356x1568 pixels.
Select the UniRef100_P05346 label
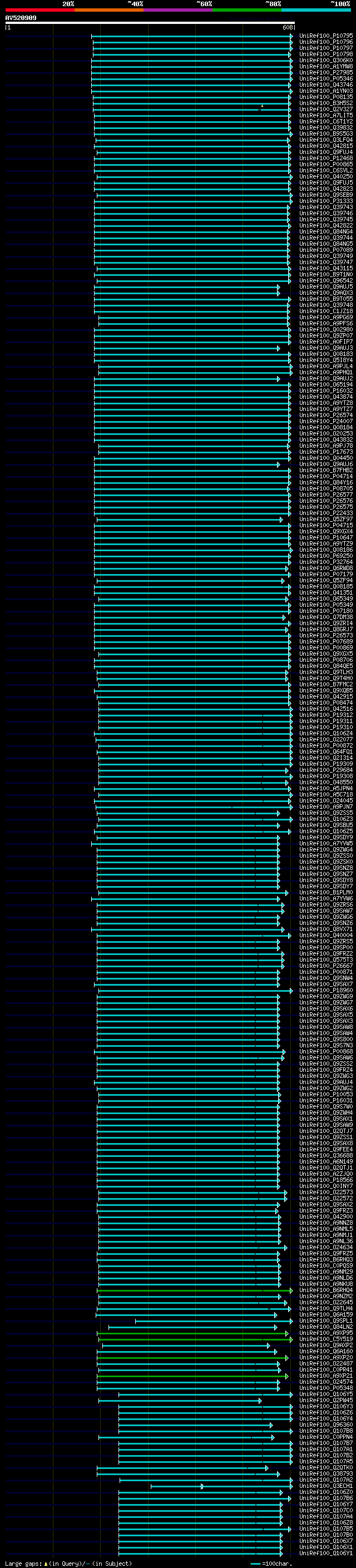[x=326, y=78]
